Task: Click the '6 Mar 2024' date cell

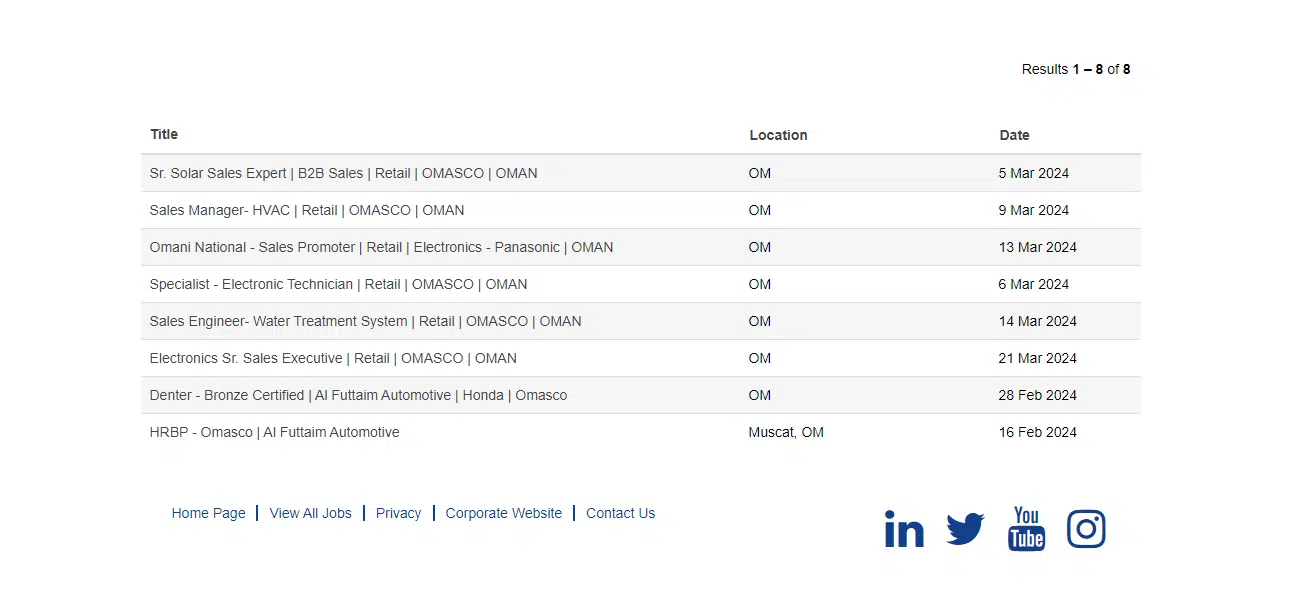Action: [1033, 284]
